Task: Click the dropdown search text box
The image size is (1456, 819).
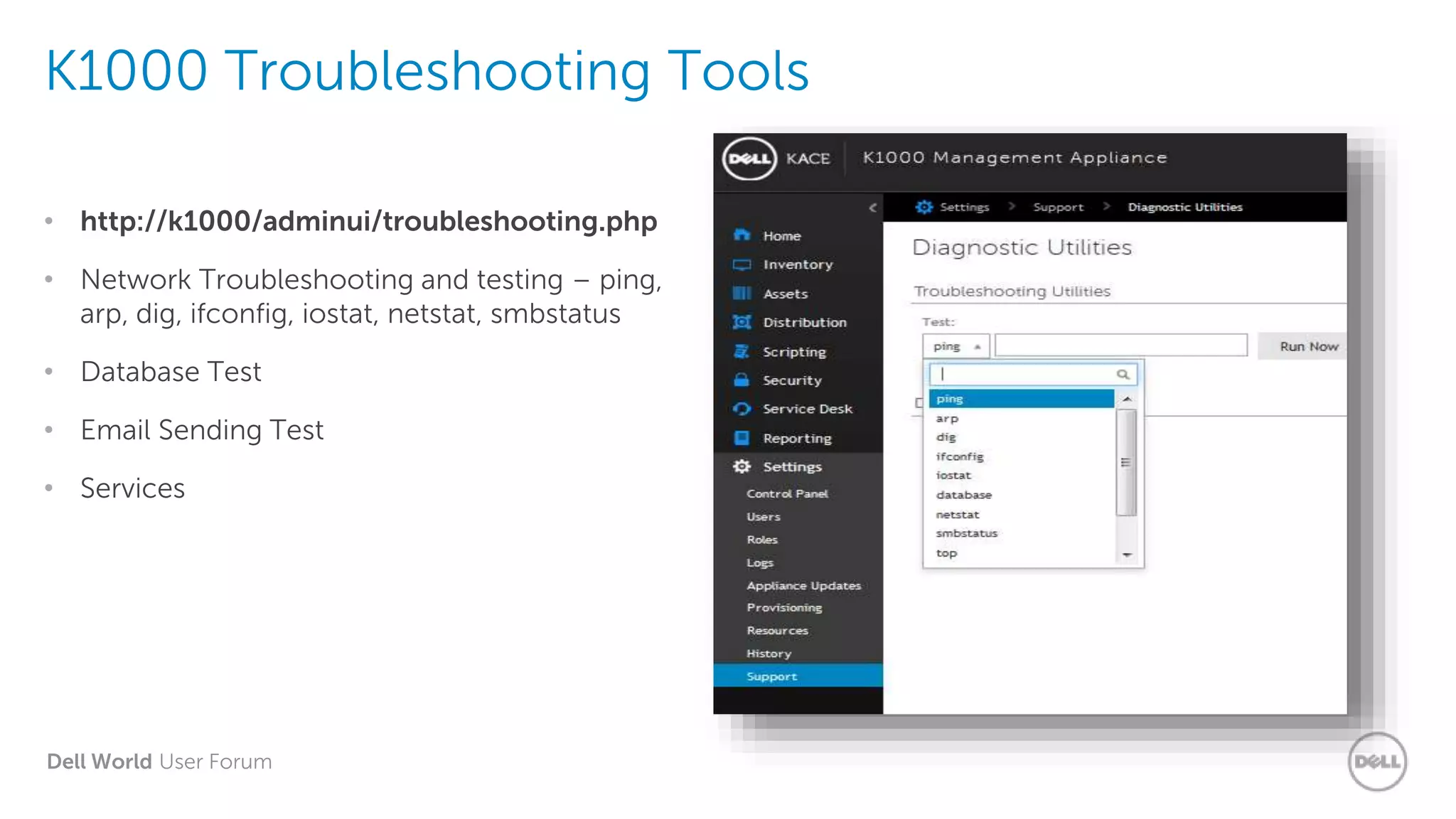Action: (x=1033, y=374)
